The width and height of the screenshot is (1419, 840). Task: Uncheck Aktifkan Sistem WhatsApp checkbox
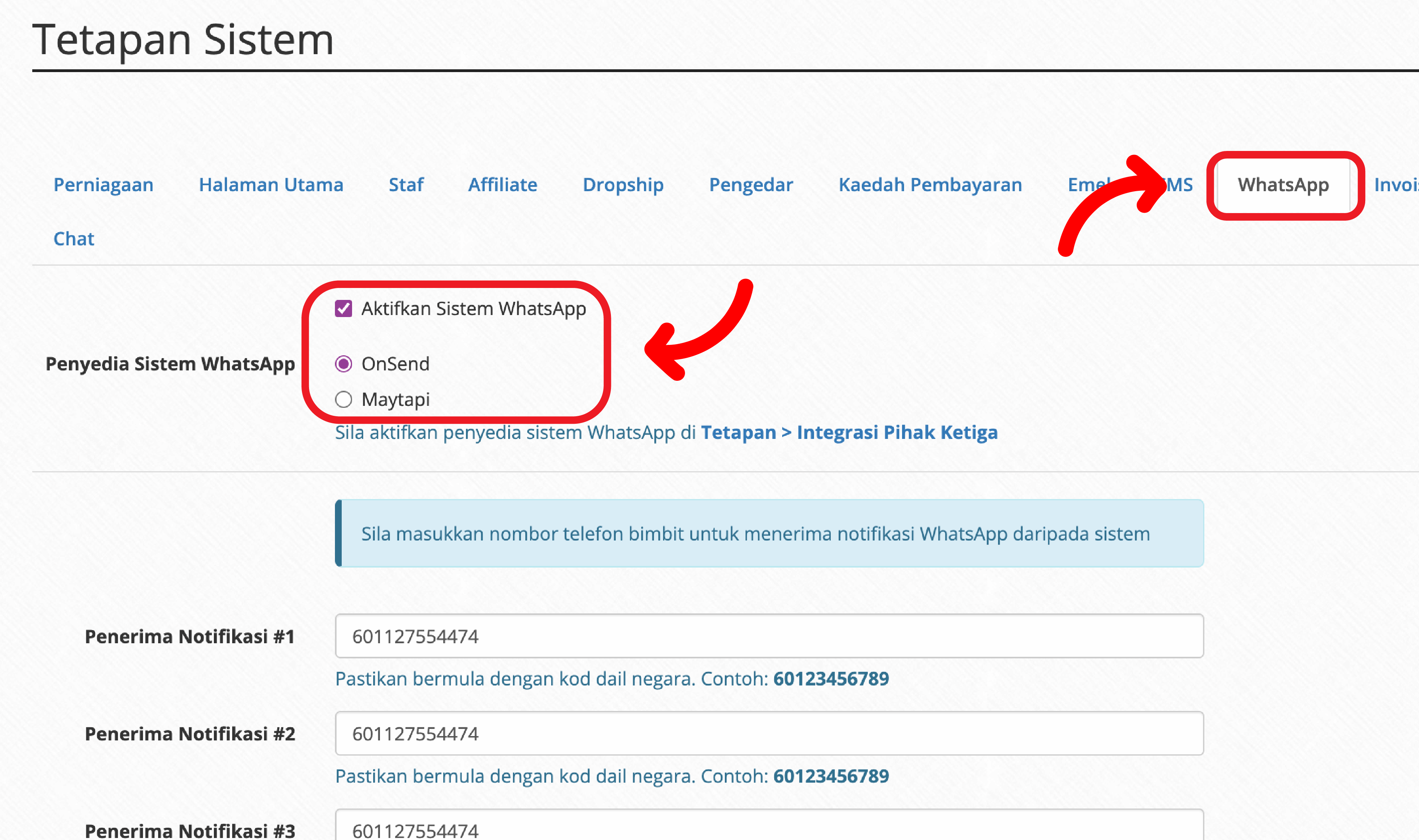[344, 309]
